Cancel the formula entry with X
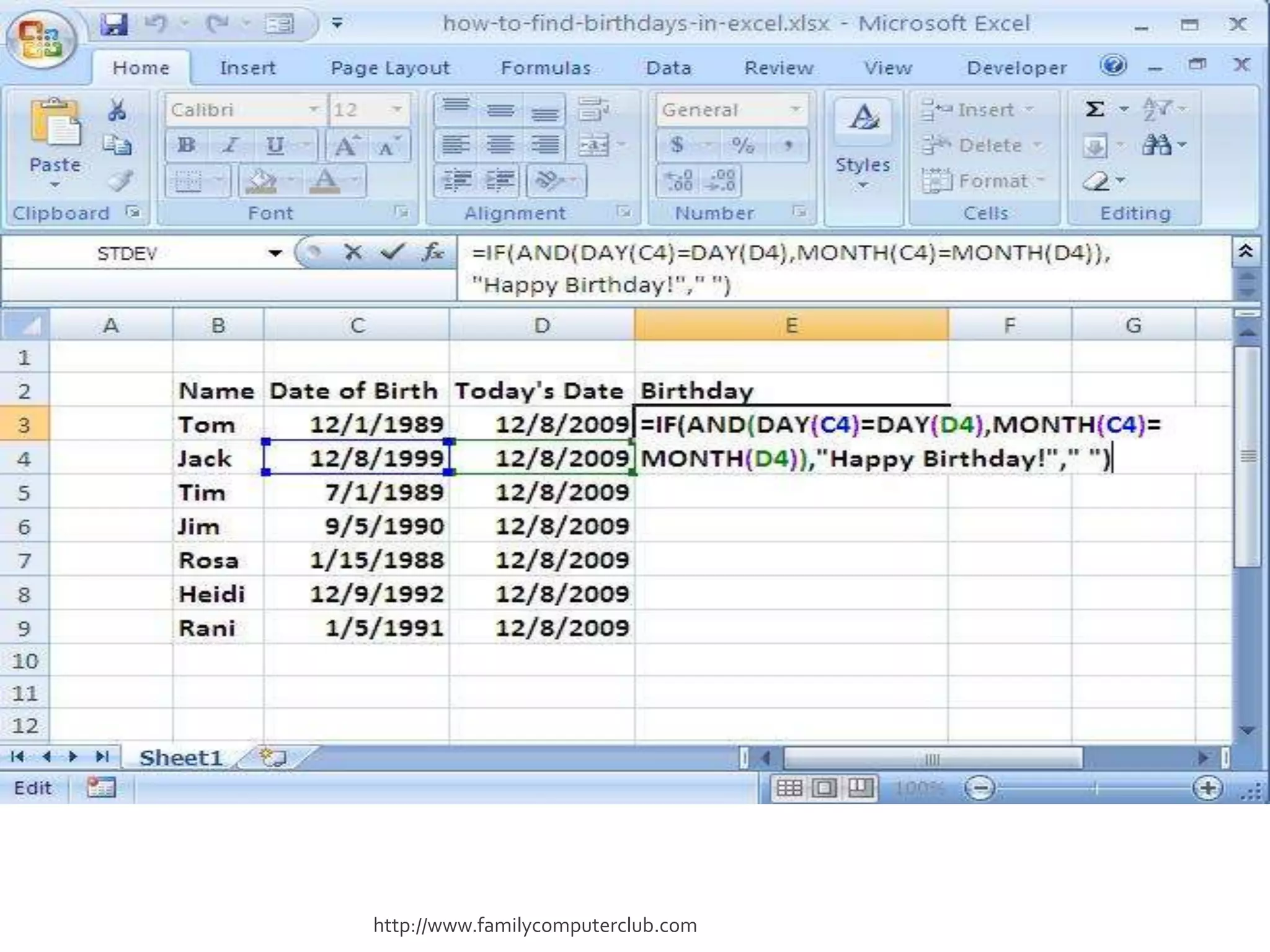This screenshot has width=1270, height=952. [353, 252]
